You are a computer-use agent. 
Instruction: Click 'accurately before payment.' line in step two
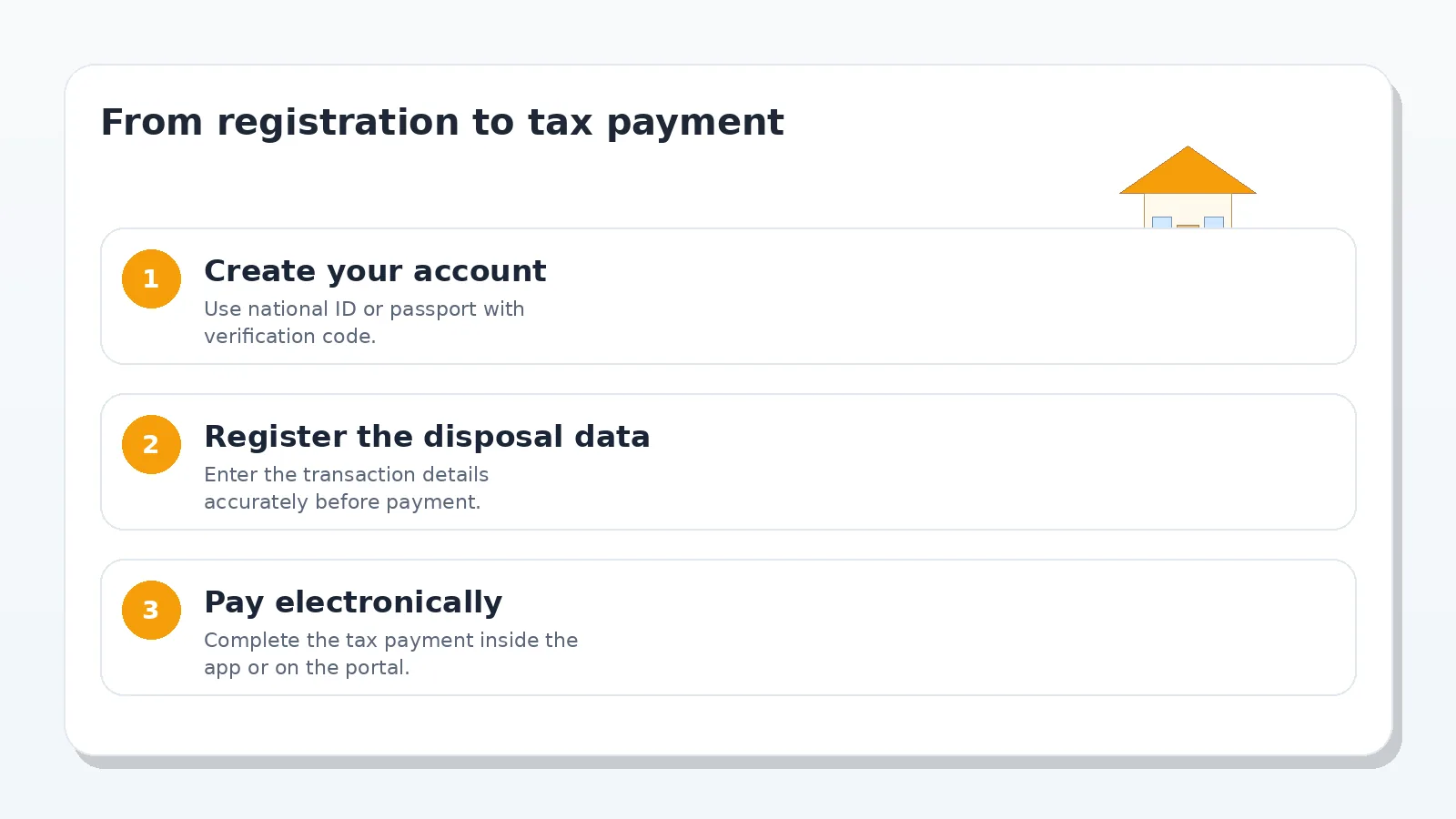(x=342, y=502)
